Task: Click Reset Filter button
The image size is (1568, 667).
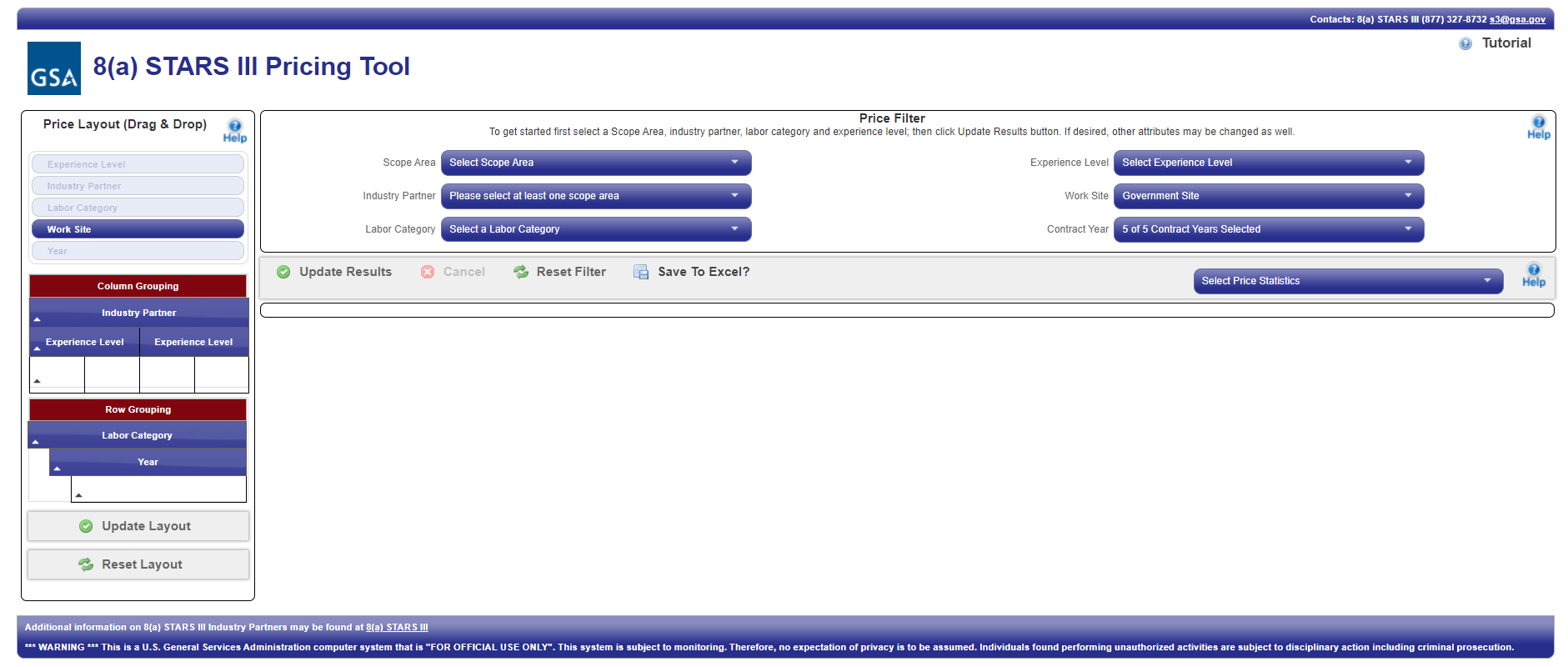Action: pos(560,272)
